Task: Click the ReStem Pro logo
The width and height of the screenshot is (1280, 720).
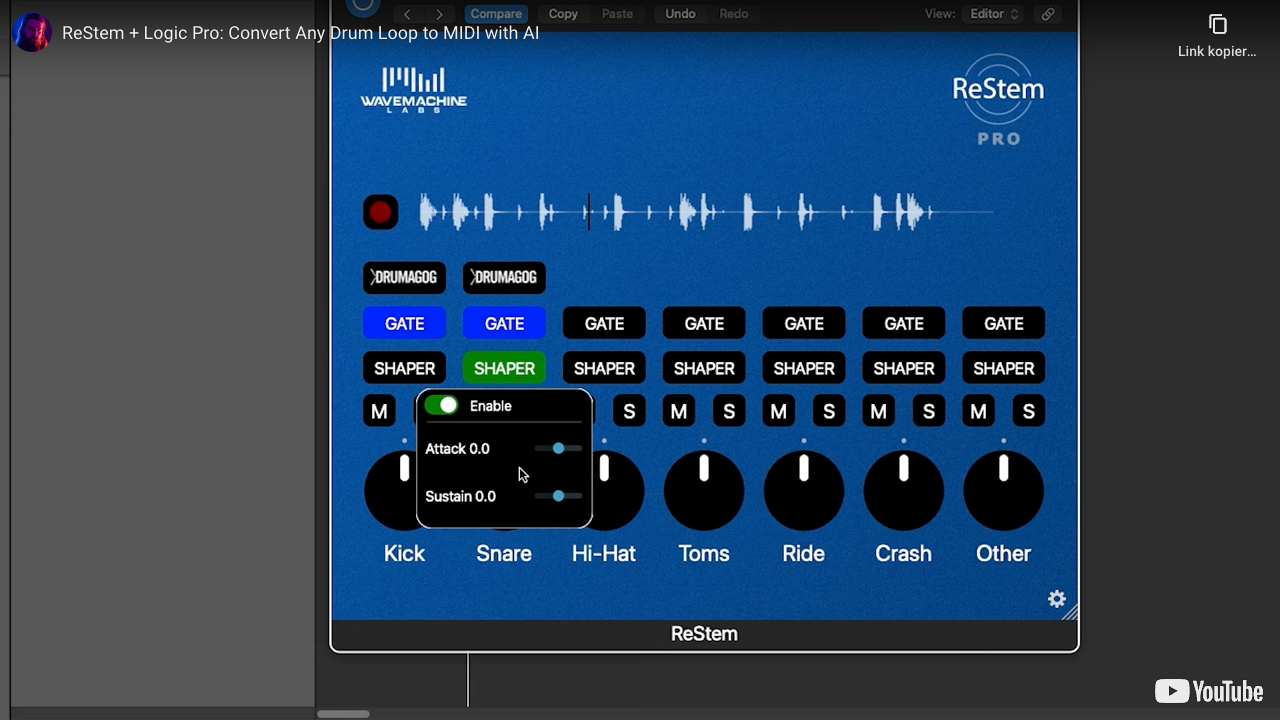Action: [x=998, y=100]
